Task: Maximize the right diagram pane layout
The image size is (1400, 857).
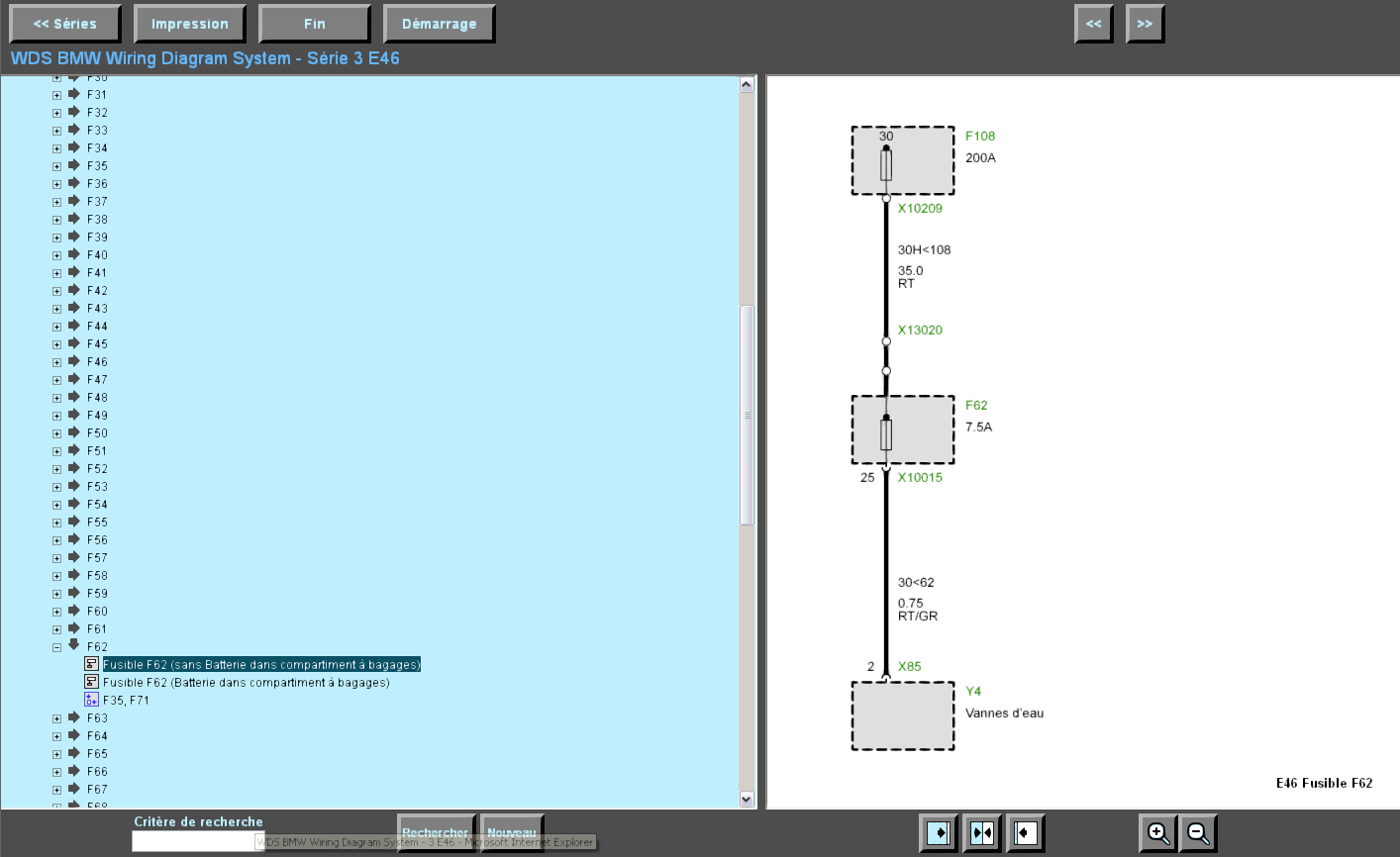Action: 1026,833
